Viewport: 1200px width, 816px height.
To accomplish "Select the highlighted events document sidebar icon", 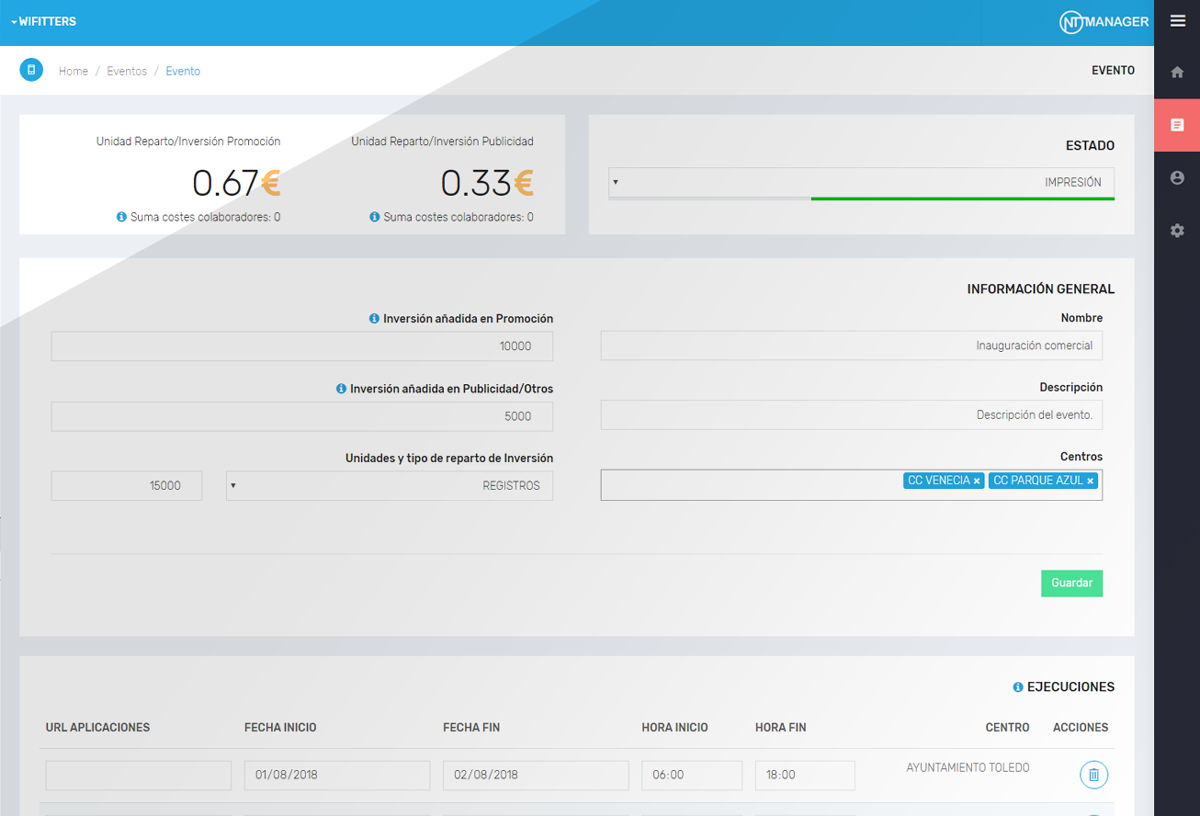I will (x=1177, y=125).
